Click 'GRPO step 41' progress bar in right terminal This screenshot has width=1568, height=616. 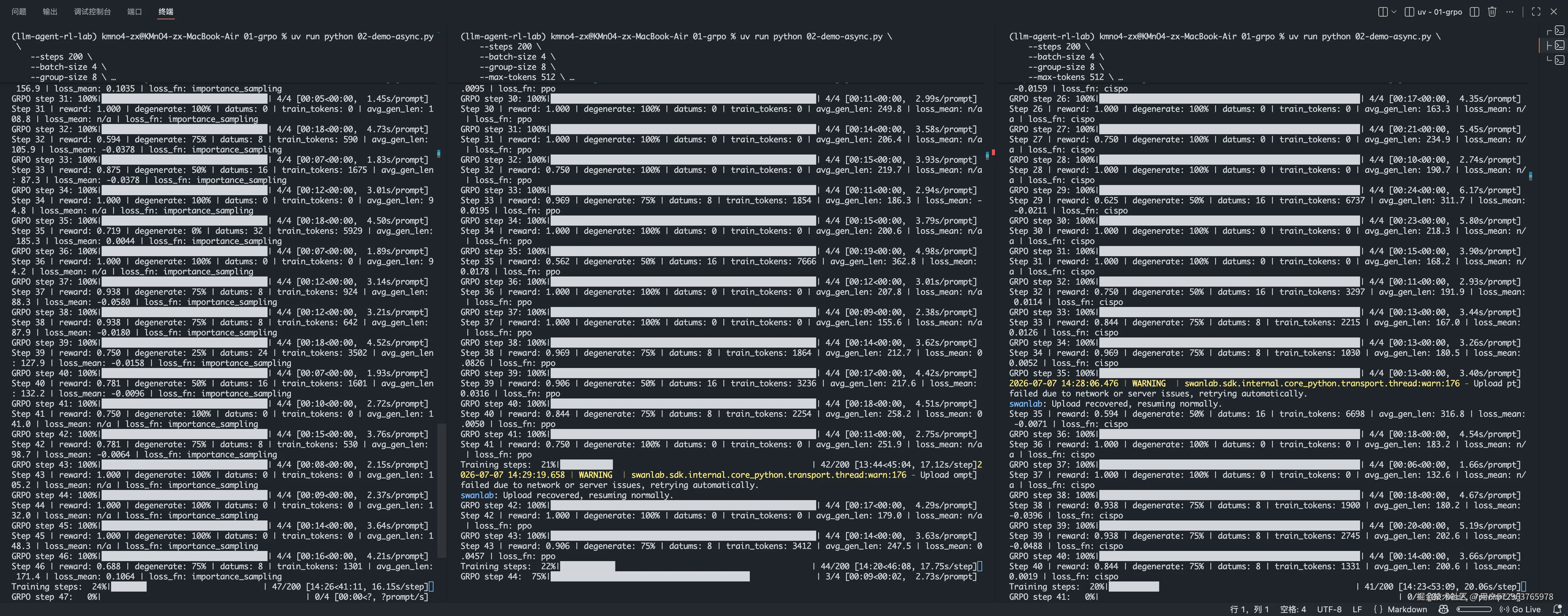[x=1265, y=597]
